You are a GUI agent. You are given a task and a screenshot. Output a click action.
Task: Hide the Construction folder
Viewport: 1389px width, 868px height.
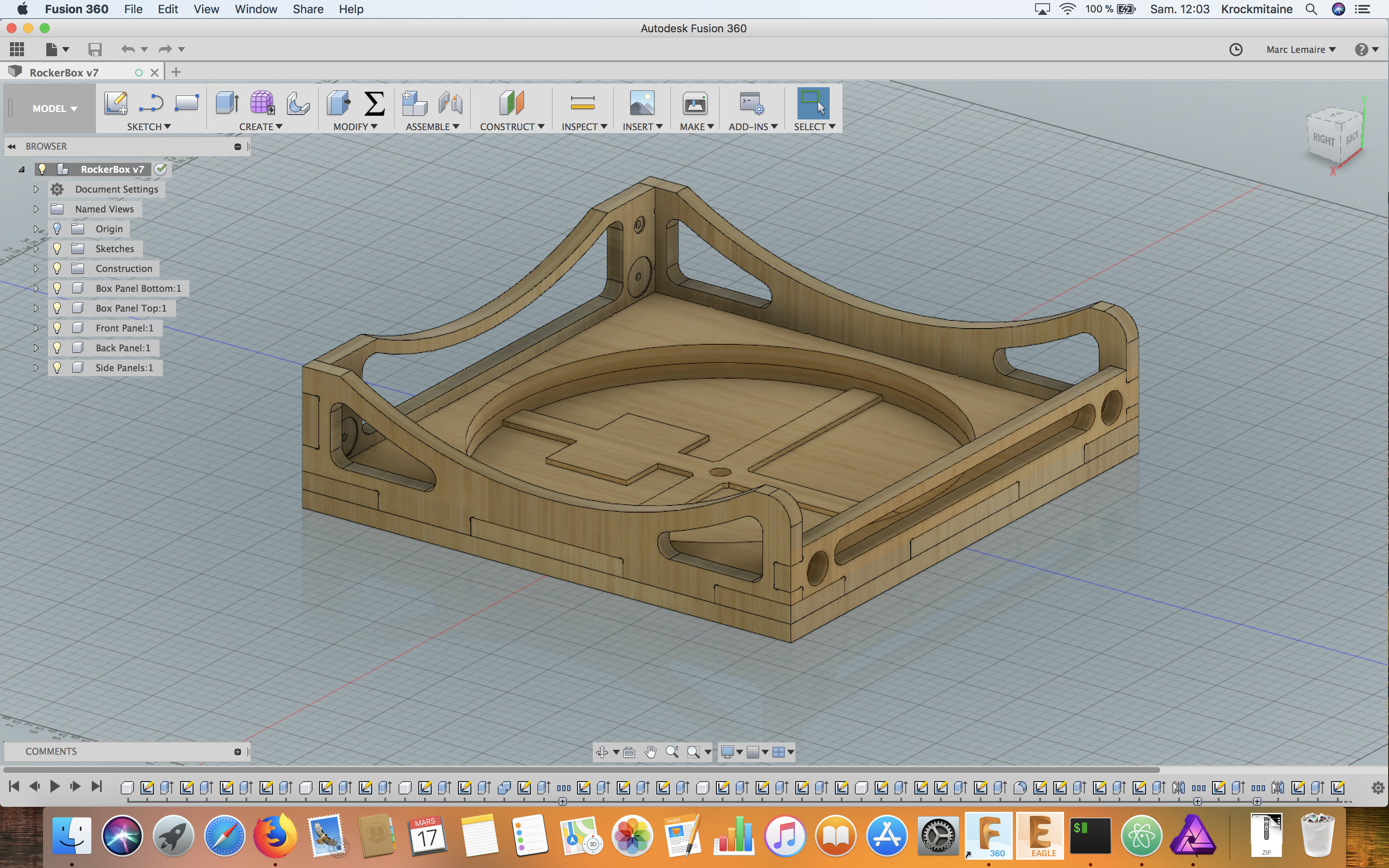coord(57,269)
